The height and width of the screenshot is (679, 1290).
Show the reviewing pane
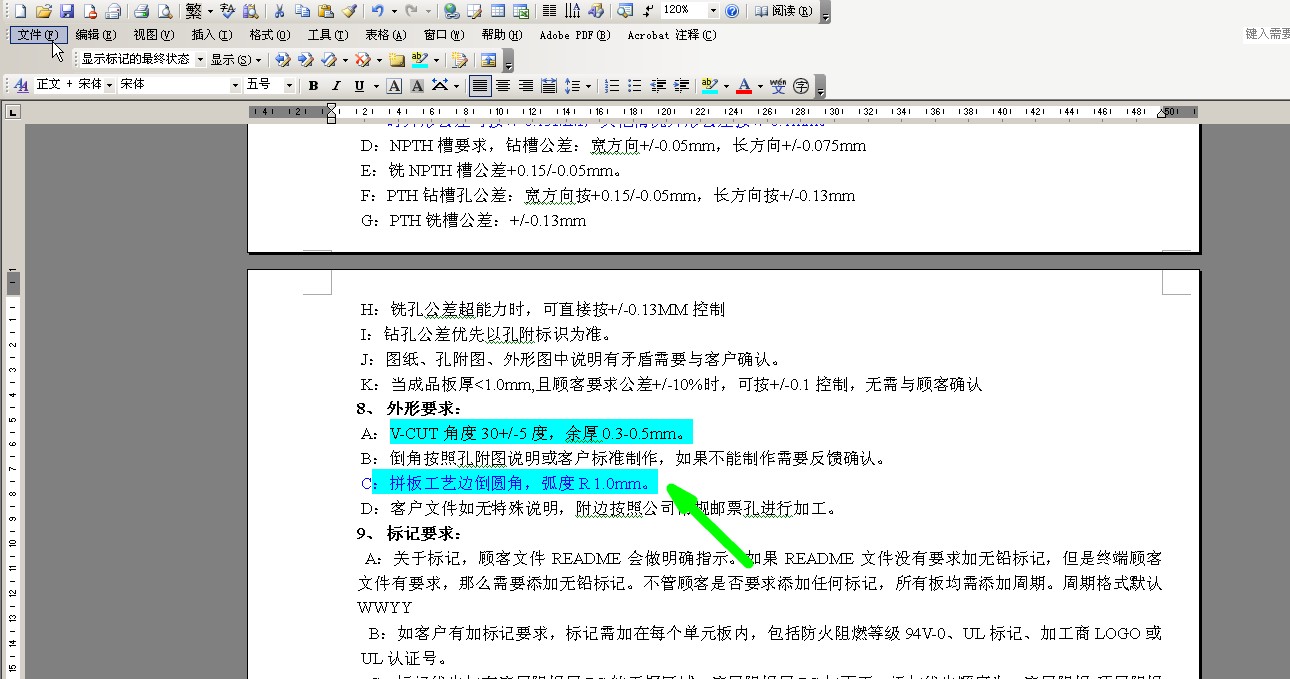(488, 60)
